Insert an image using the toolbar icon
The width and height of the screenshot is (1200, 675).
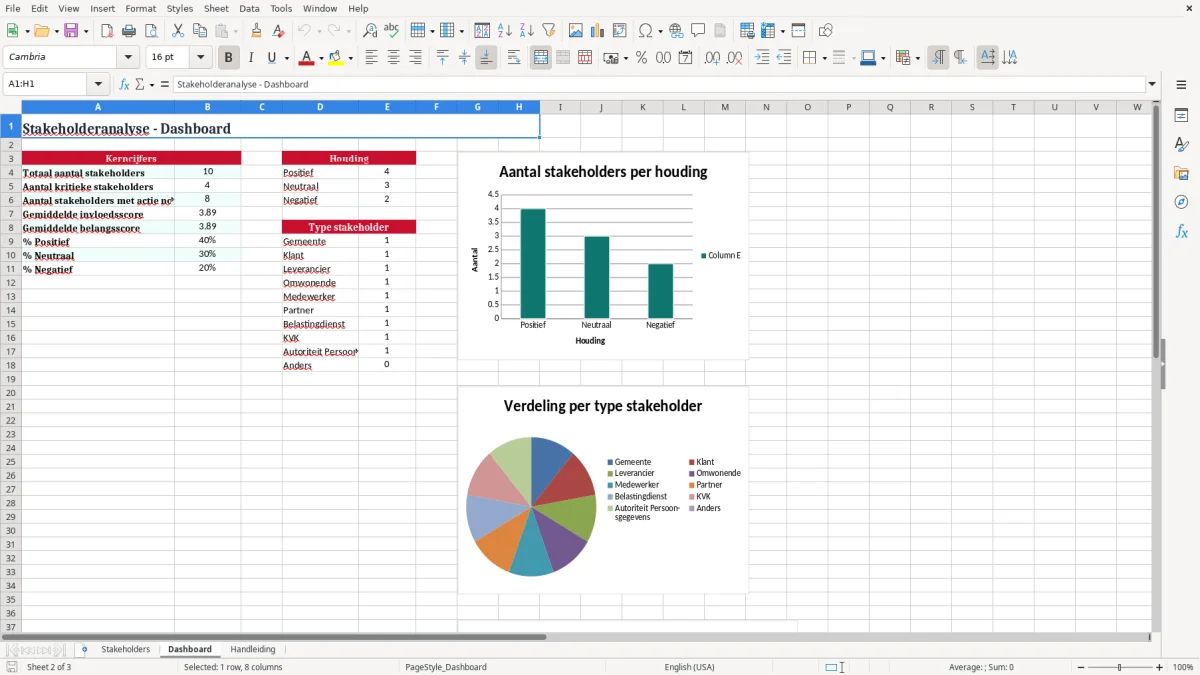576,31
